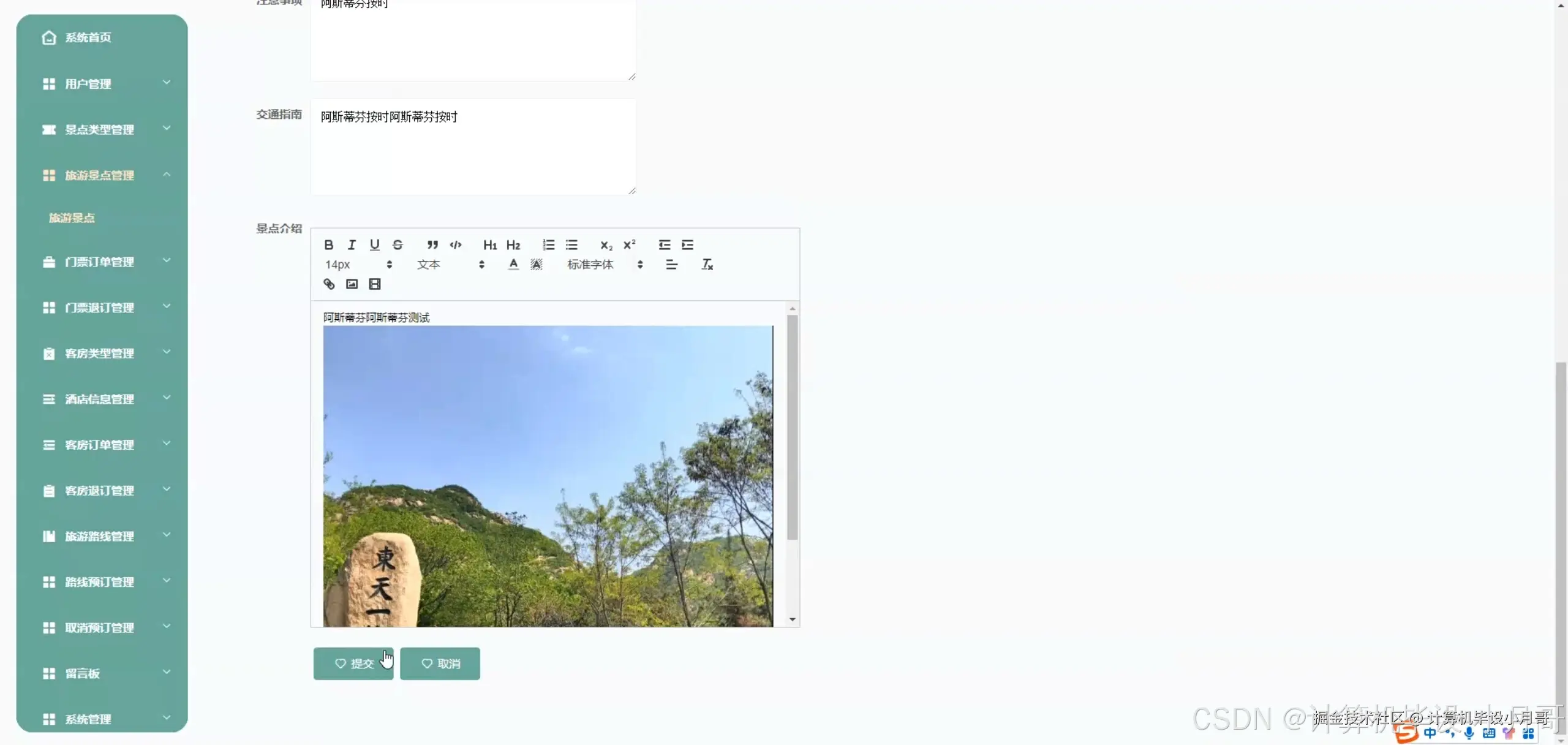Apply underline formatting in editor
1568x745 pixels.
click(x=374, y=245)
